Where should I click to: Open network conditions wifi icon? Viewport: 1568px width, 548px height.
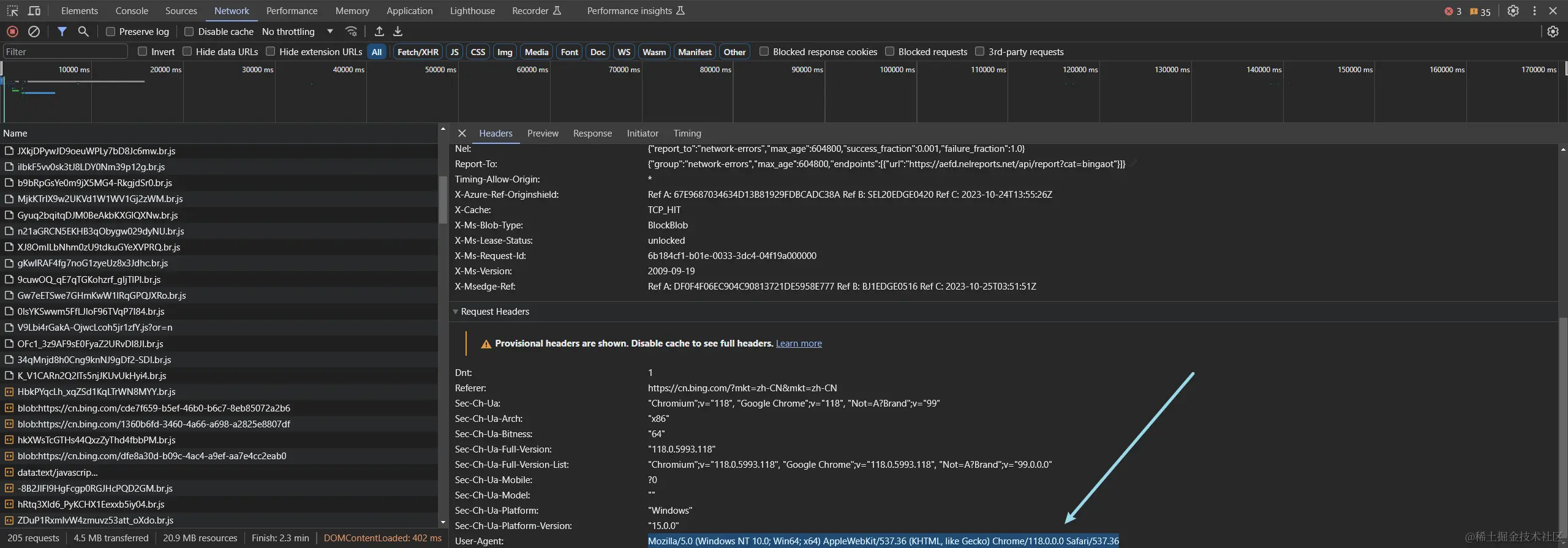click(x=351, y=31)
